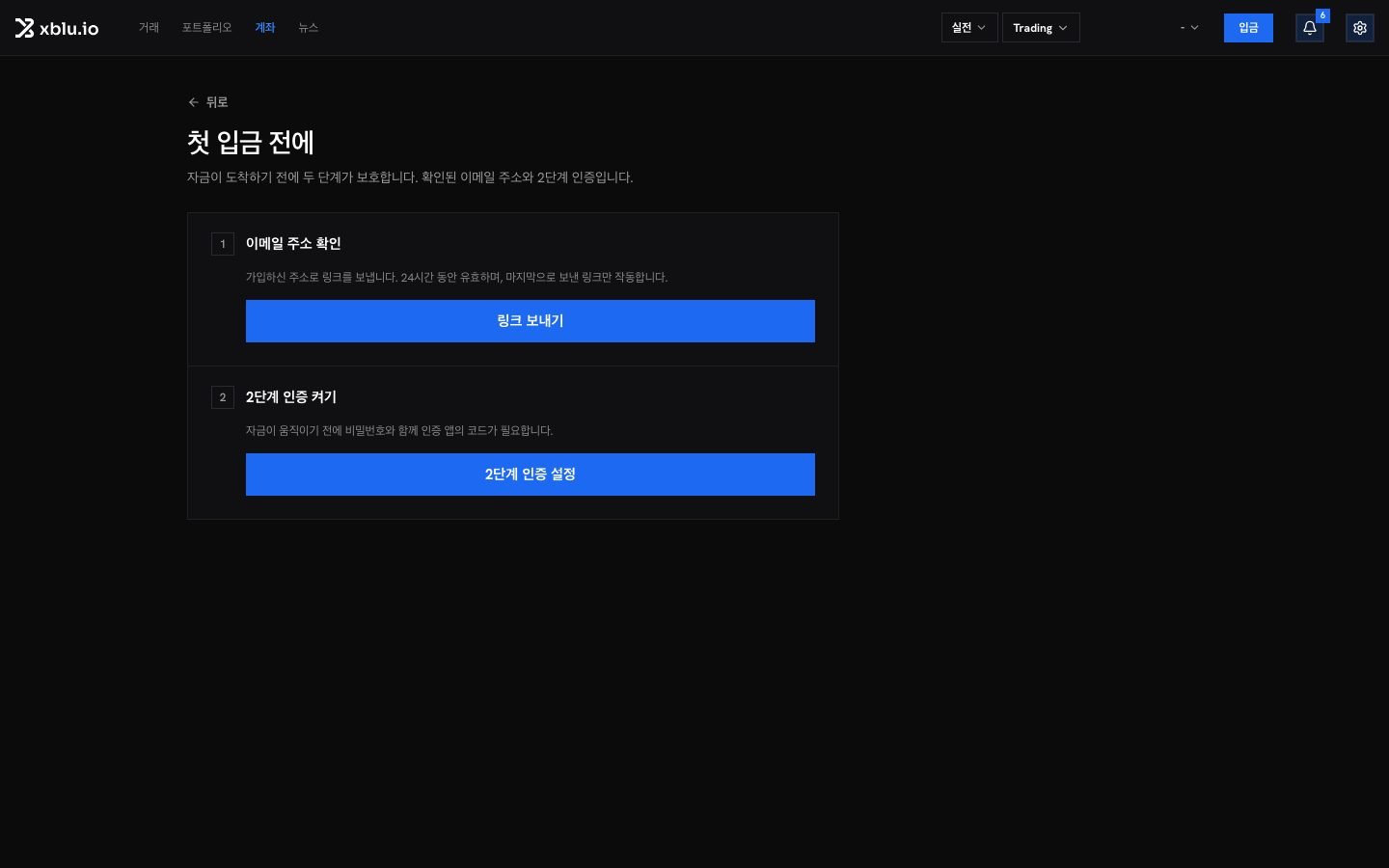Click the text about the link being valid 24시간
The width and height of the screenshot is (1389, 868).
click(456, 278)
